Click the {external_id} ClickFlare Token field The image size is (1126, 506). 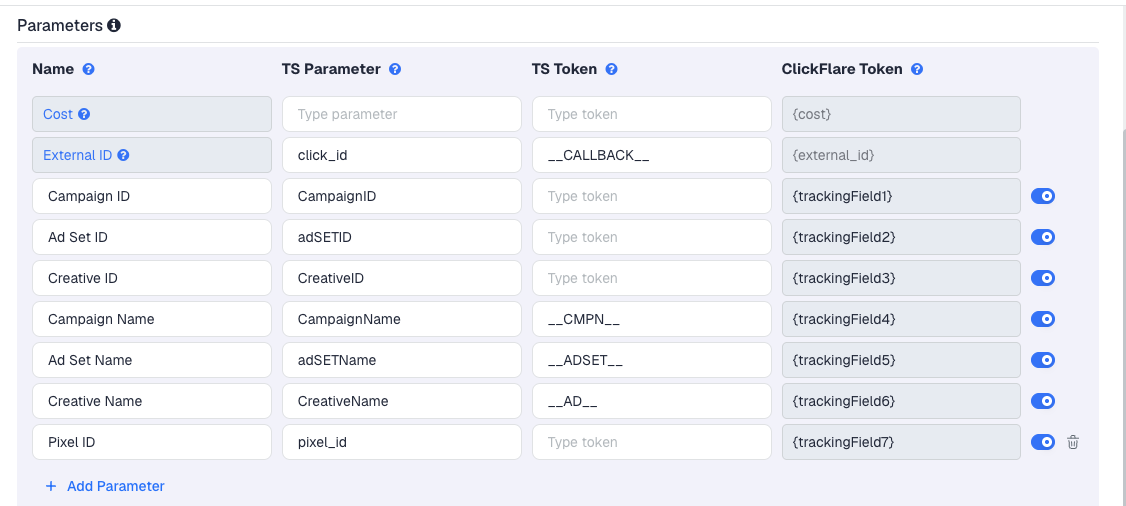[901, 155]
